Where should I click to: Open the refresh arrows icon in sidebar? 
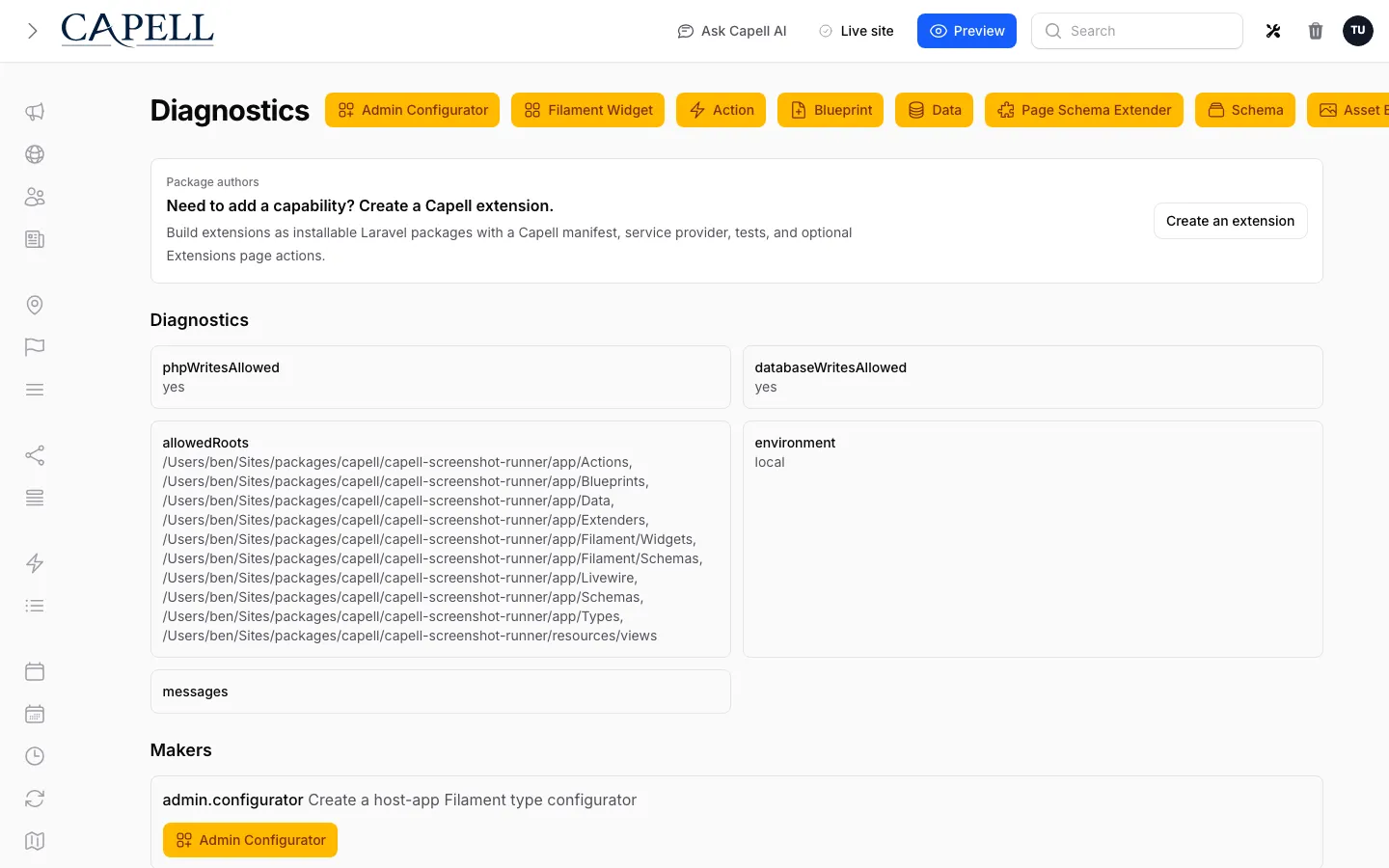[x=35, y=799]
